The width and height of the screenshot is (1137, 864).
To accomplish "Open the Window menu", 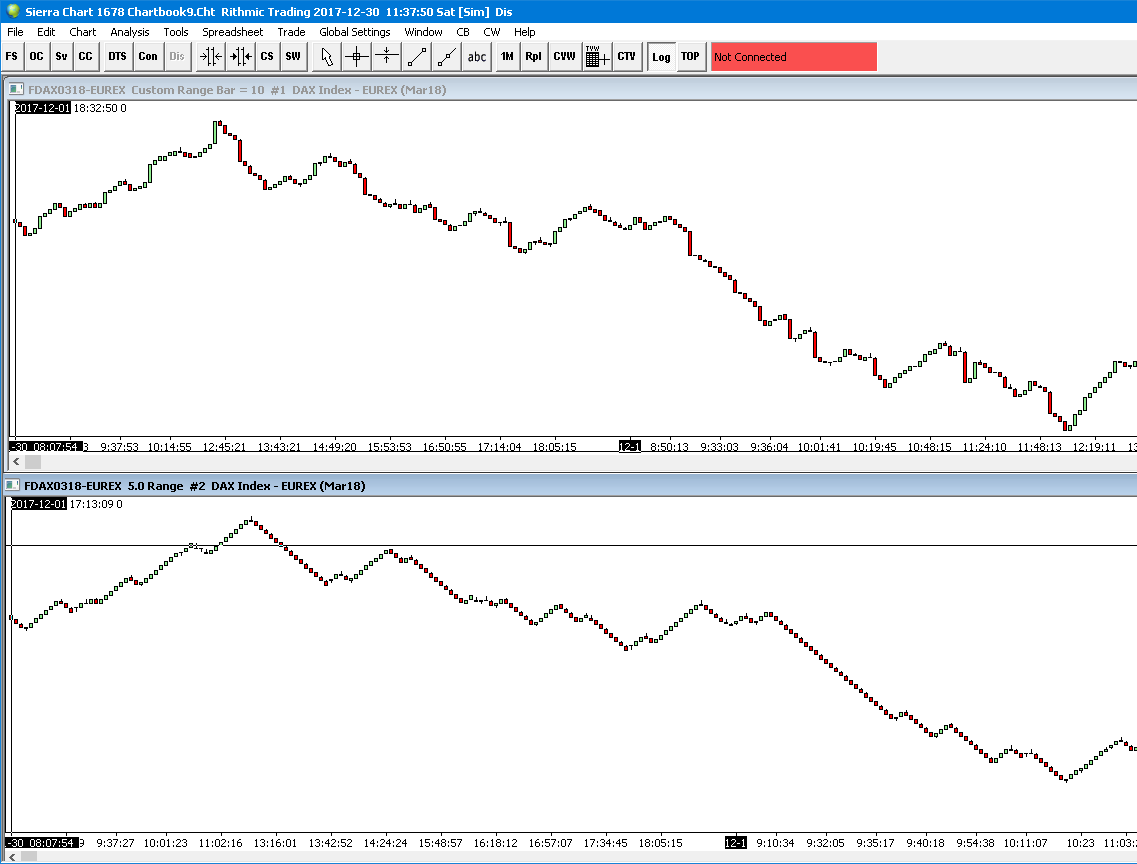I will 423,32.
